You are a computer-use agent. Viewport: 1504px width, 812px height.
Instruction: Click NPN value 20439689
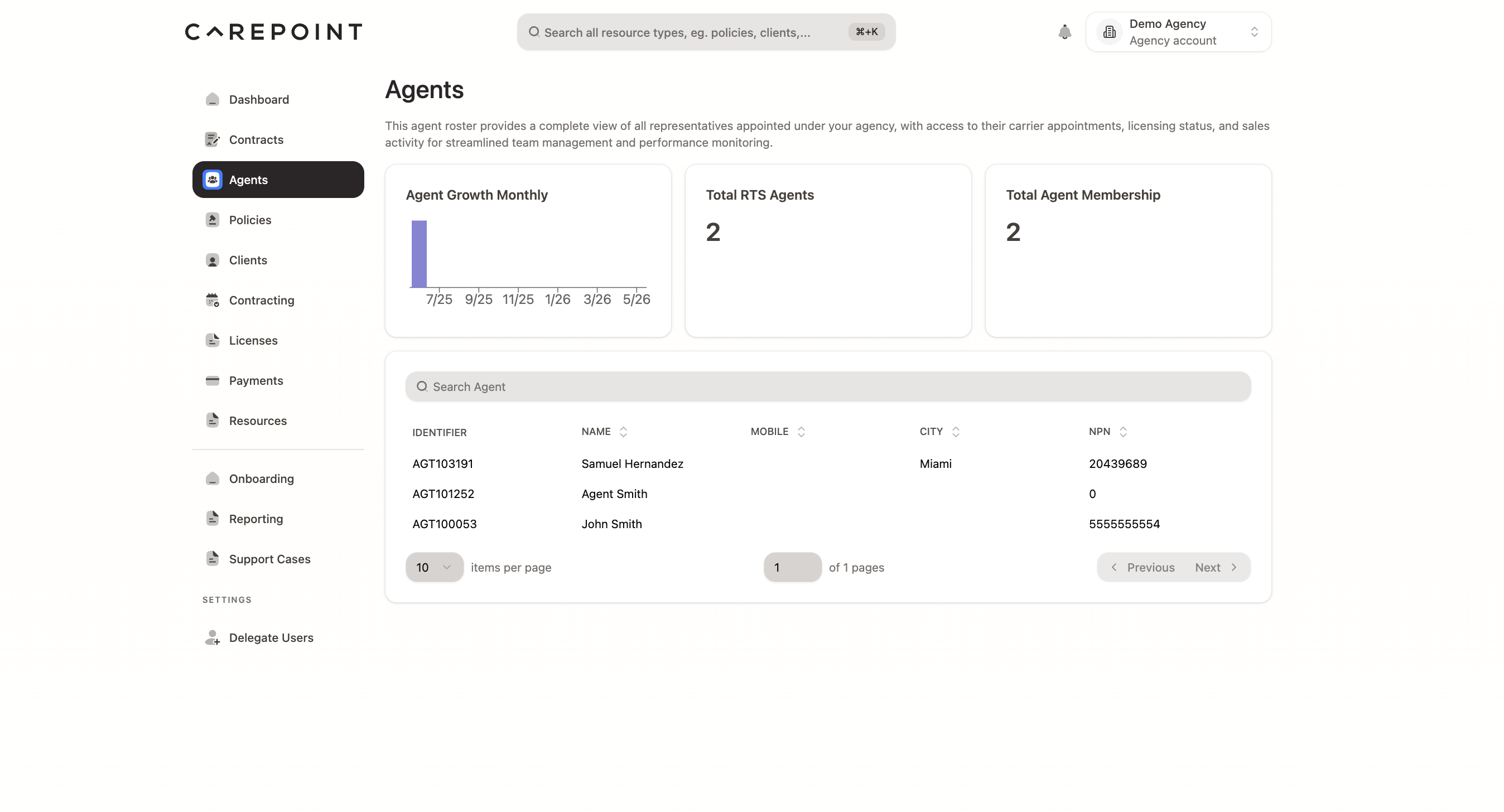pos(1117,464)
